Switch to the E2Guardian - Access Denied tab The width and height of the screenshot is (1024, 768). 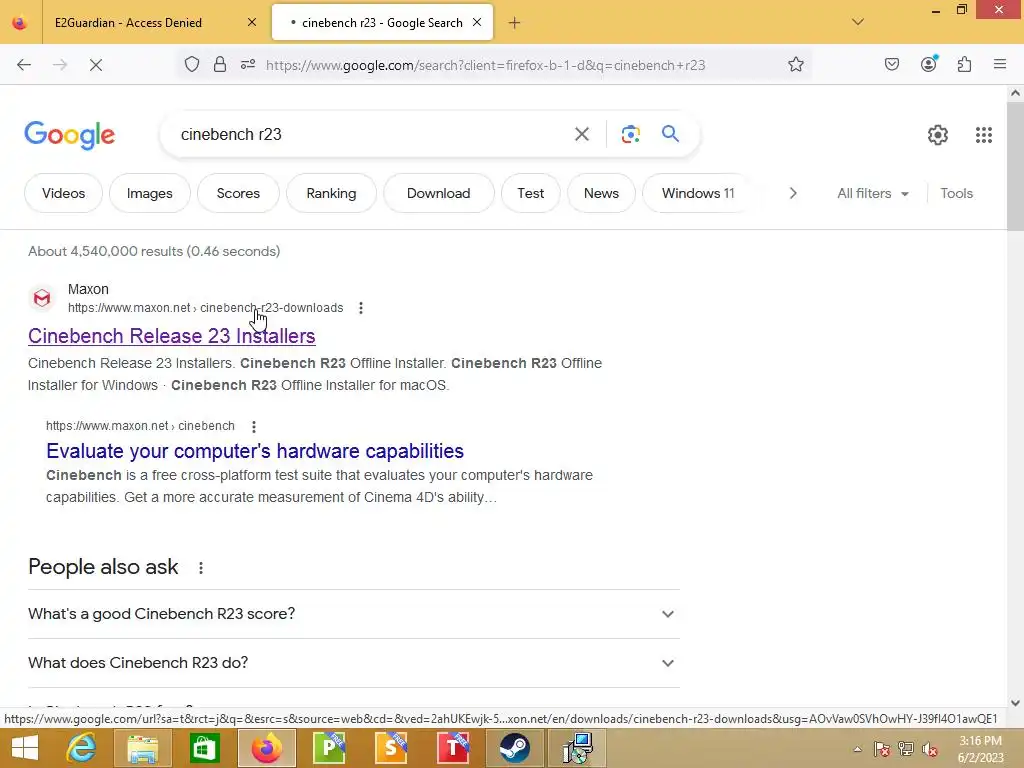point(128,23)
